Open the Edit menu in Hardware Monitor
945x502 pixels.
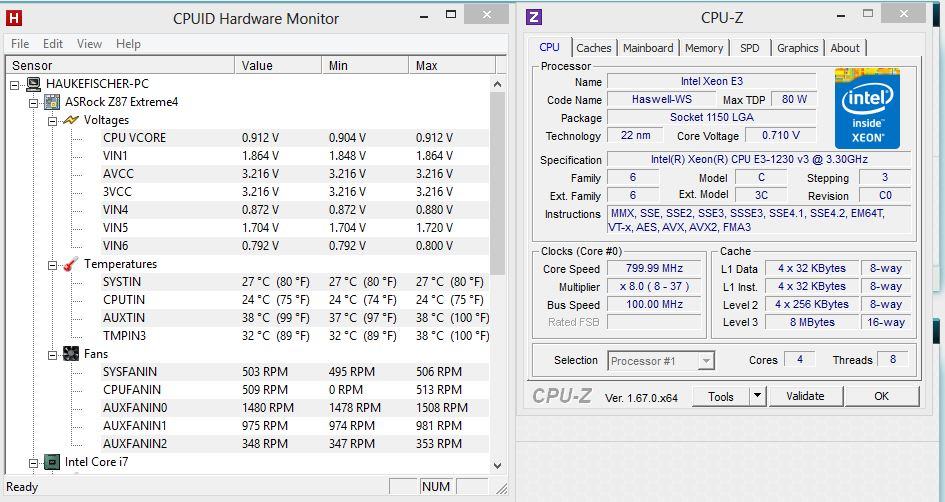coord(53,44)
